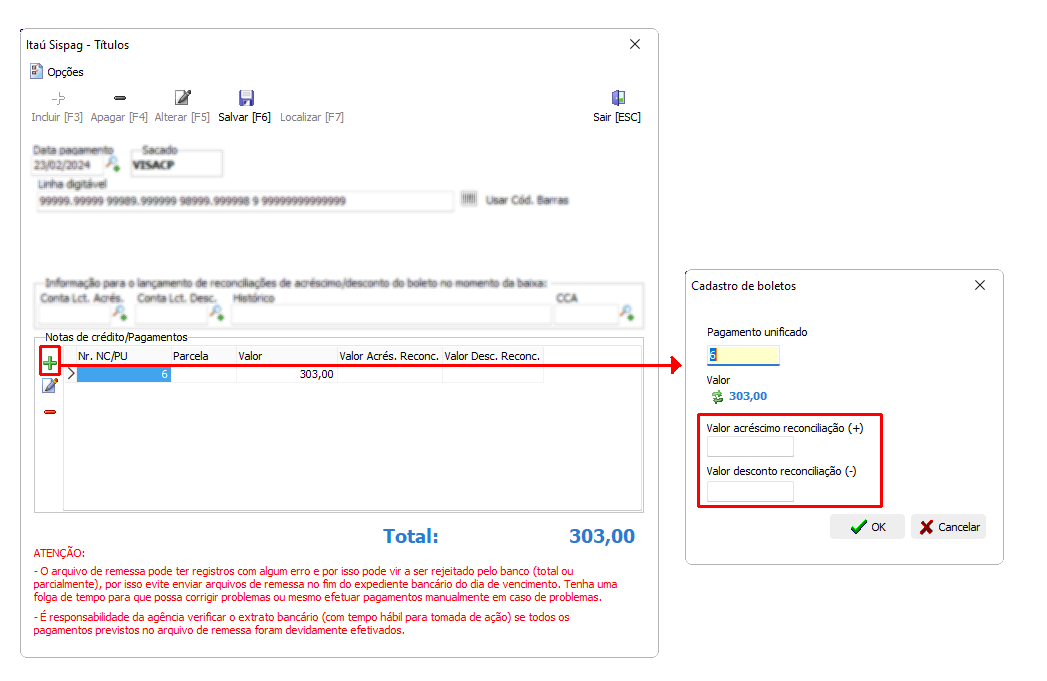The height and width of the screenshot is (681, 1047).
Task: Select the grid cell with Nr. NC/PU 6
Action: coord(124,374)
